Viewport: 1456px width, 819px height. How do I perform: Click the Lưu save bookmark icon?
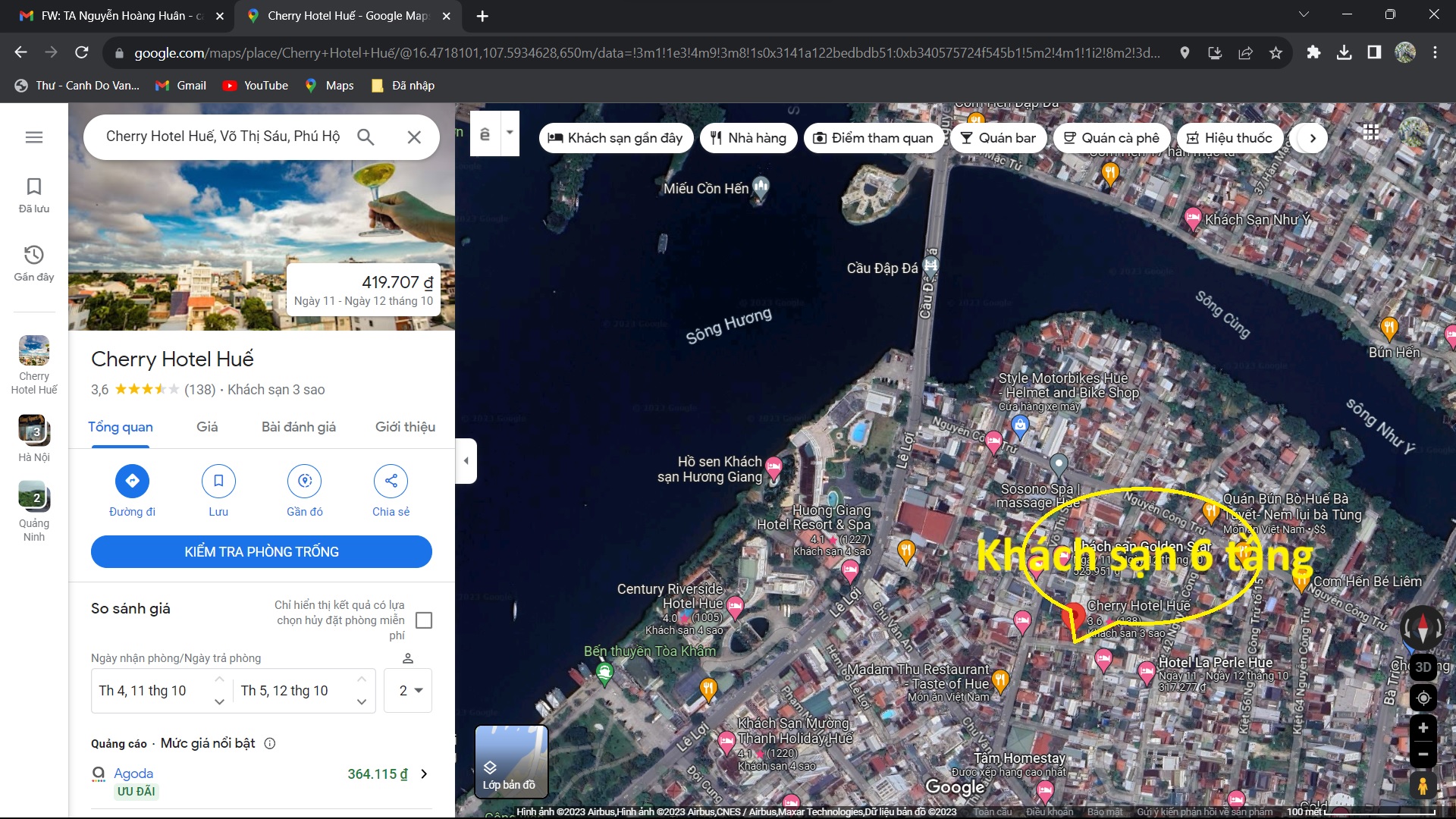click(218, 481)
